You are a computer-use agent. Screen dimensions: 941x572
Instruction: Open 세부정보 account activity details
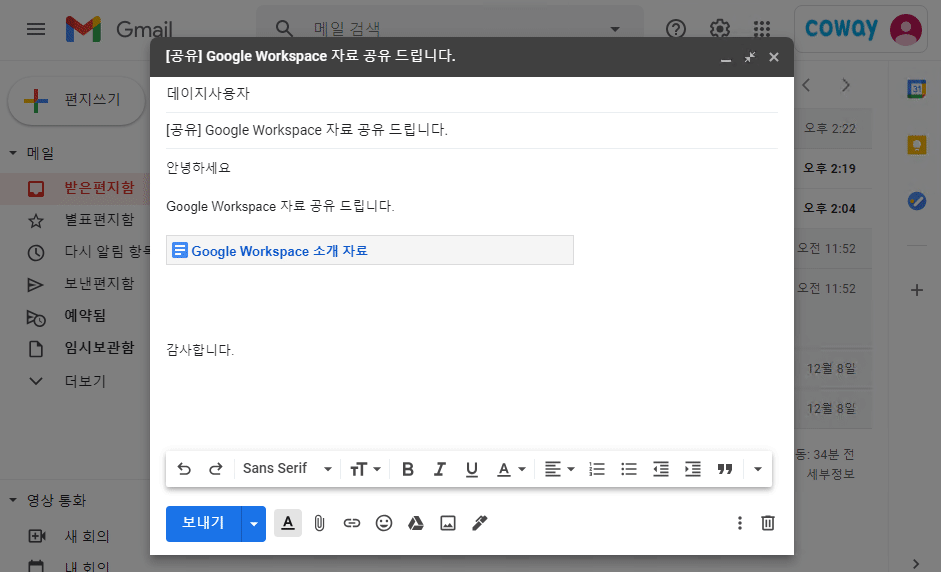click(831, 474)
